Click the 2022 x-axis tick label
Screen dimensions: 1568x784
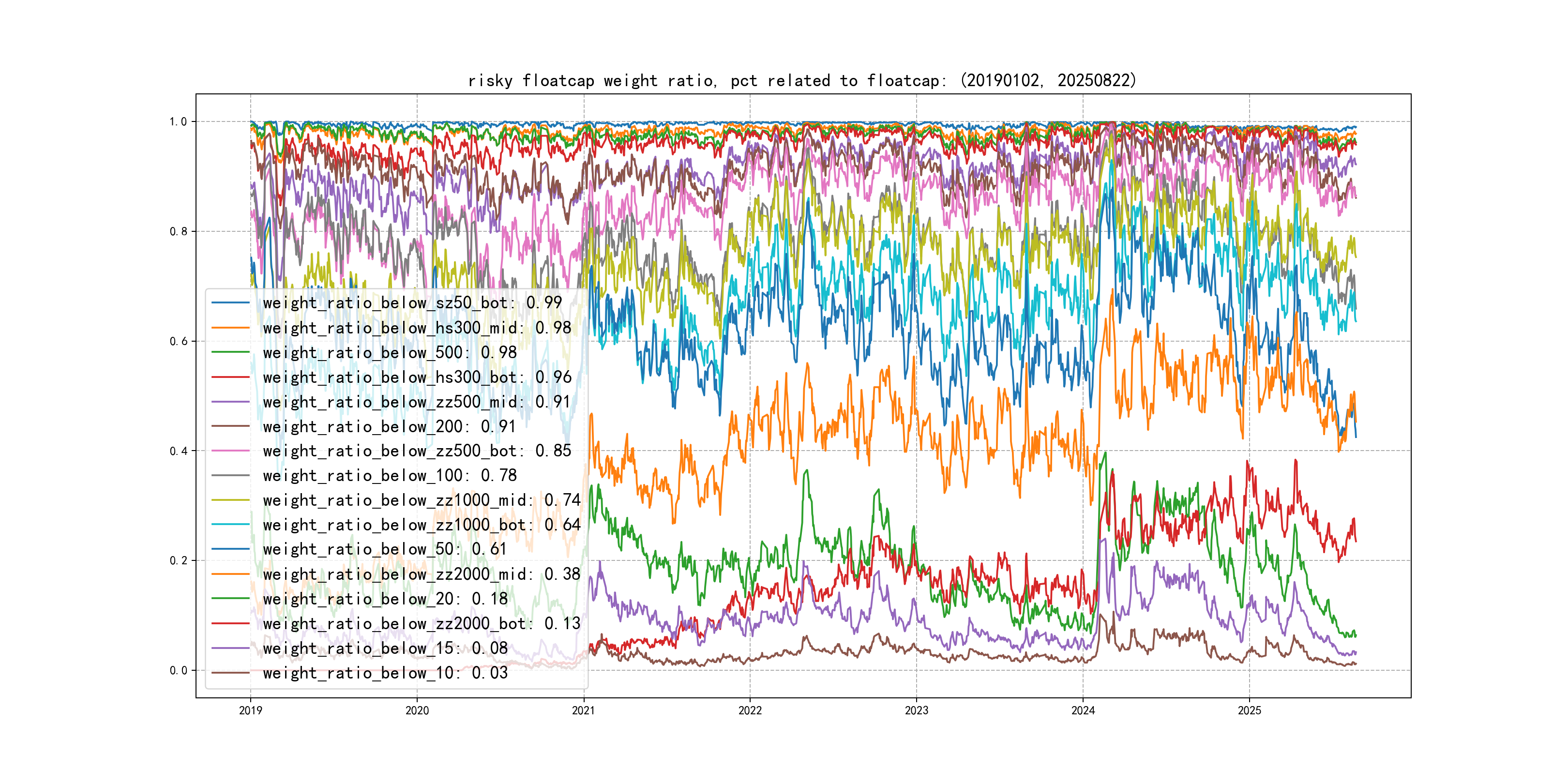pyautogui.click(x=750, y=710)
